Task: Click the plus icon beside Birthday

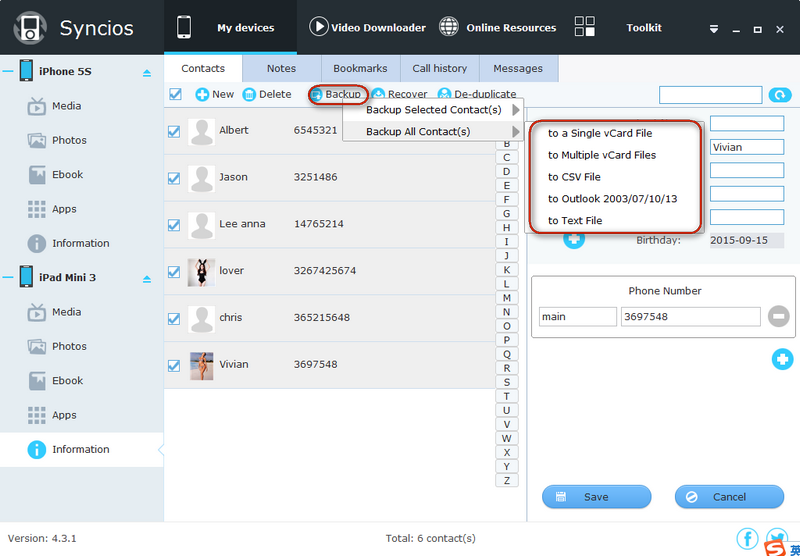Action: tap(574, 239)
